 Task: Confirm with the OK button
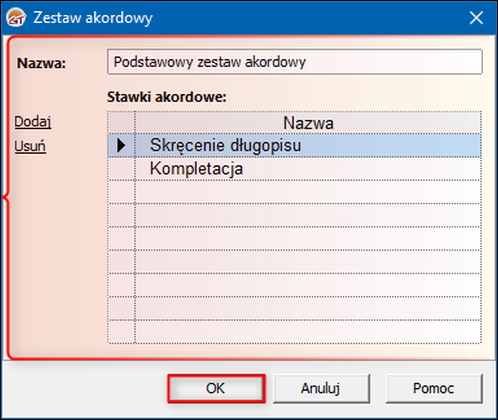[x=216, y=388]
